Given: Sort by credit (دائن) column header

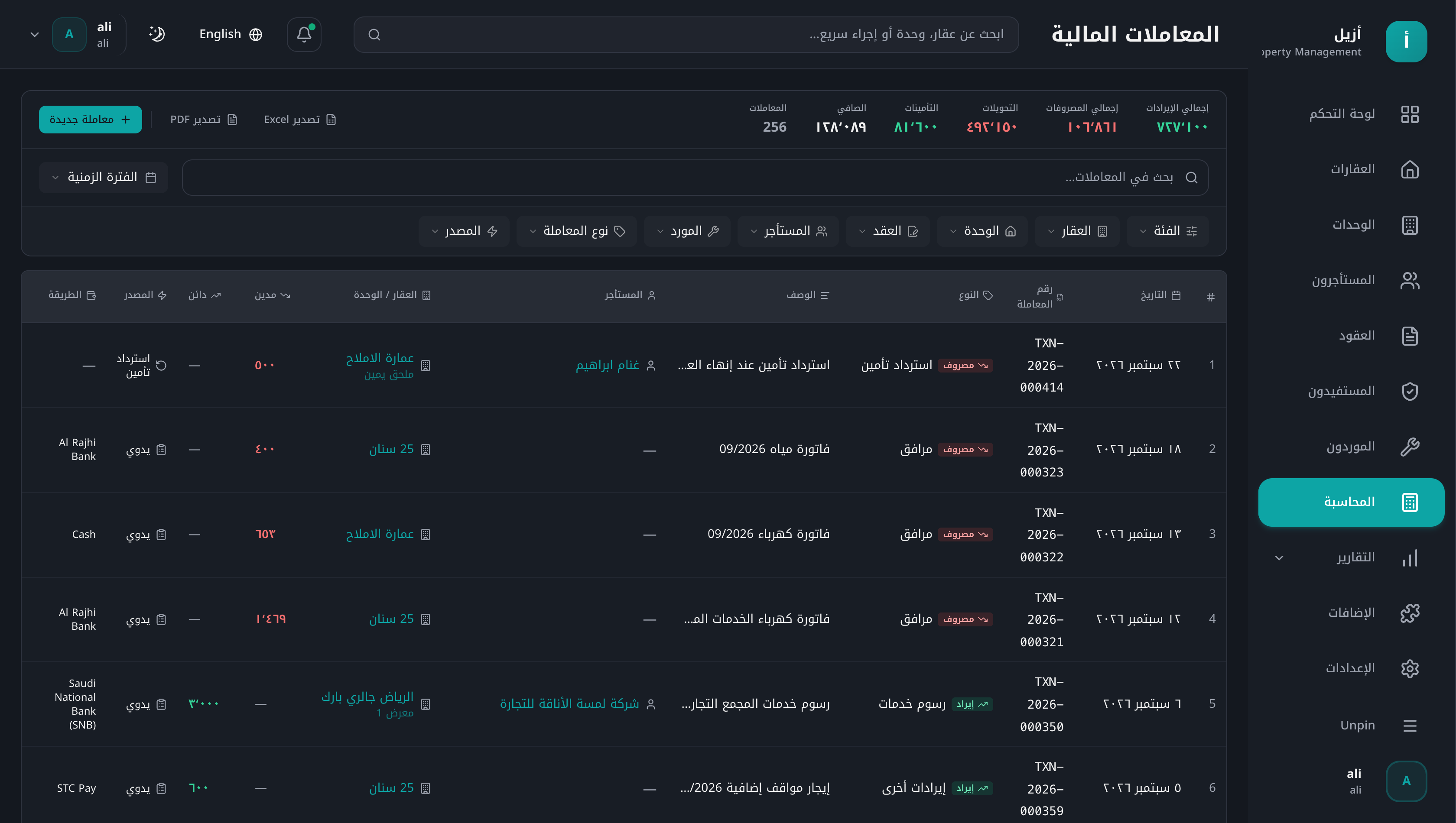Looking at the screenshot, I should point(204,295).
